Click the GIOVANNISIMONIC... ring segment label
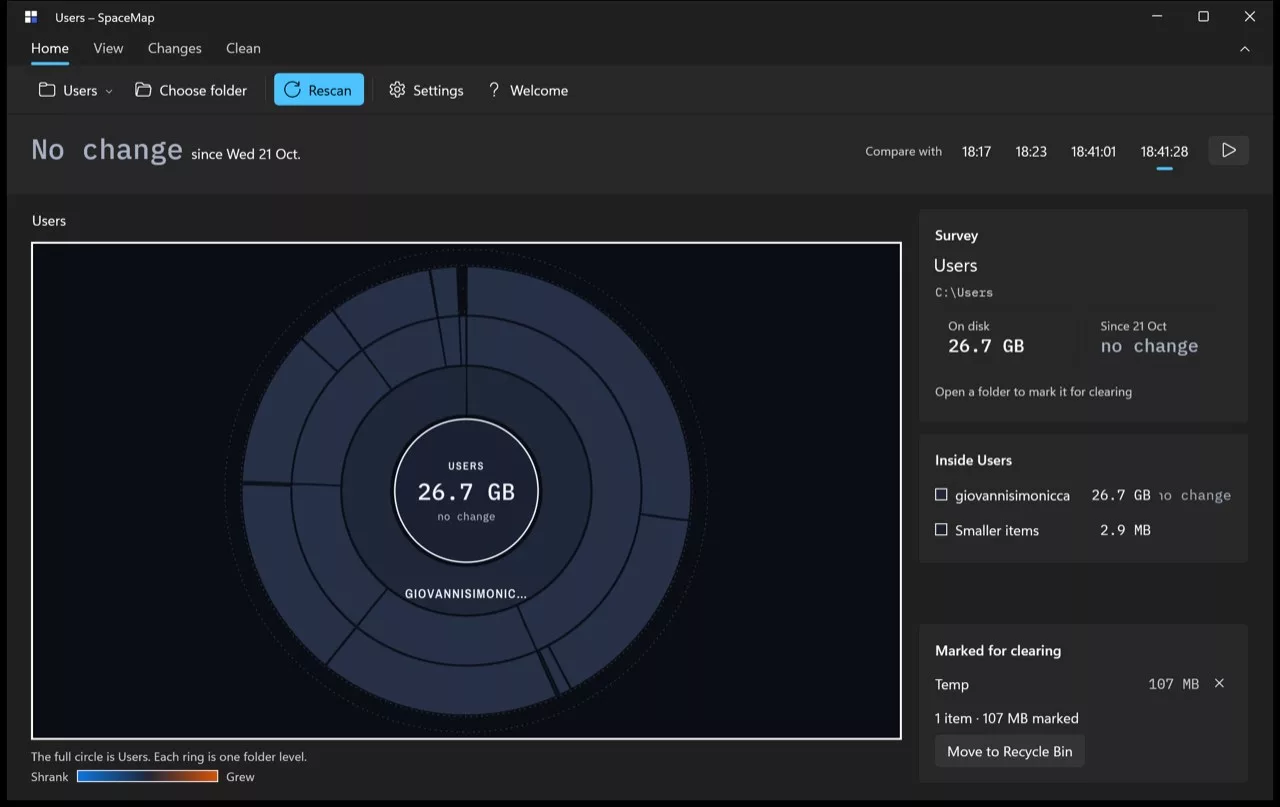This screenshot has height=807, width=1280. (x=466, y=594)
